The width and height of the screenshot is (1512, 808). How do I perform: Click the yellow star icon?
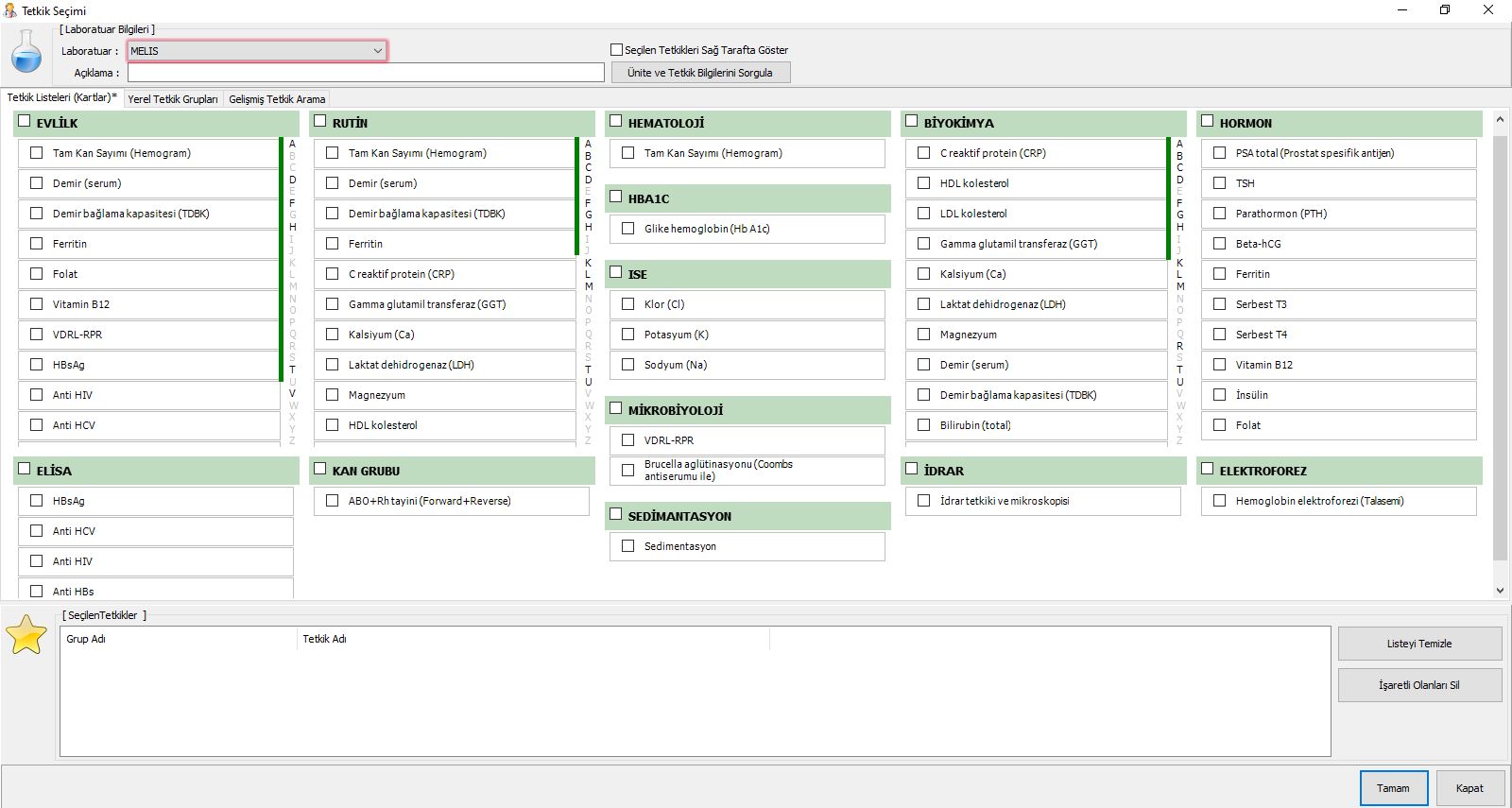(x=26, y=635)
